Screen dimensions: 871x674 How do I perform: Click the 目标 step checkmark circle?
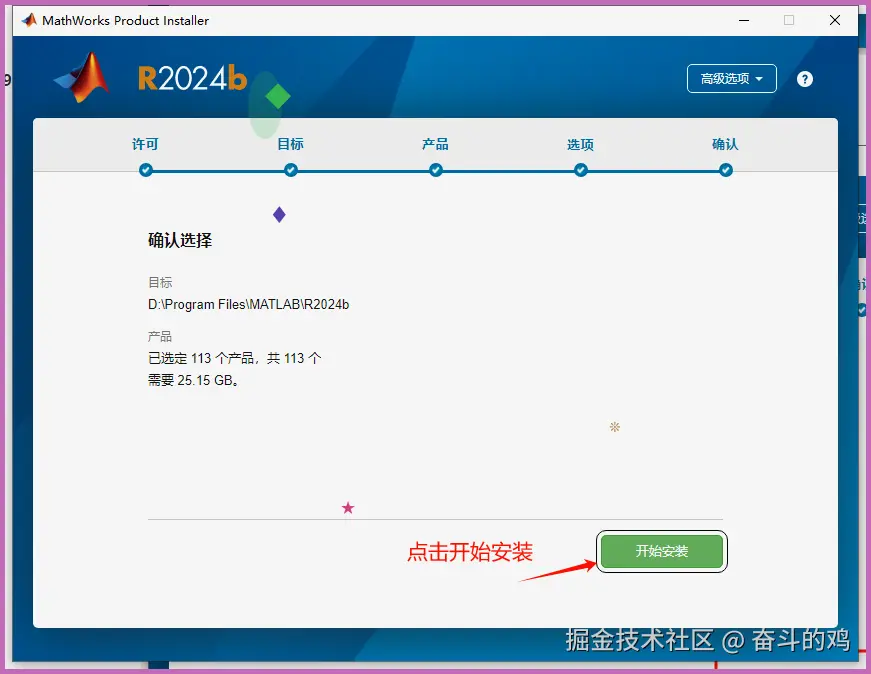point(291,170)
